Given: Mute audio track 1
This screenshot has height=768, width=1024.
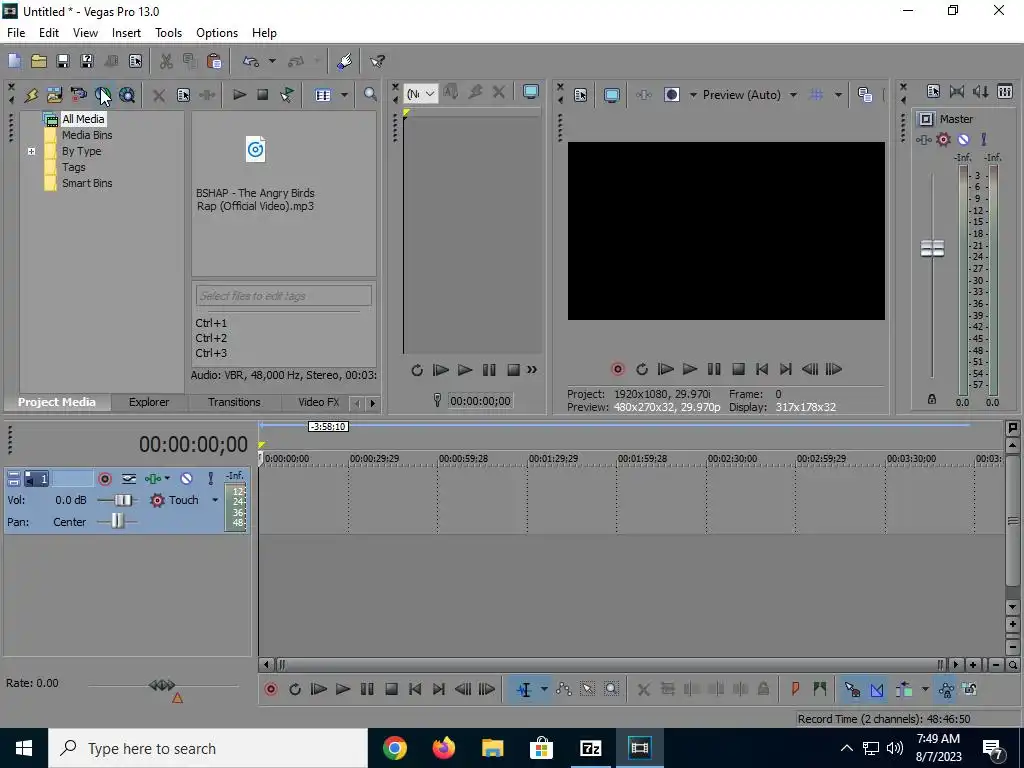Looking at the screenshot, I should pos(186,479).
